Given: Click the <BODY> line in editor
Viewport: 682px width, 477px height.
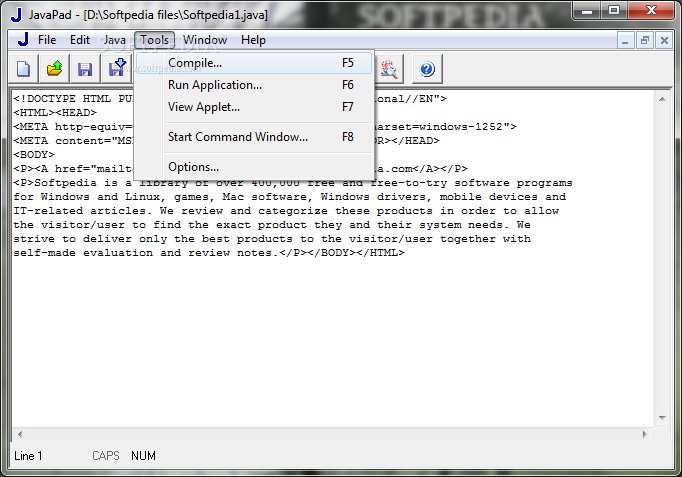Looking at the screenshot, I should pyautogui.click(x=34, y=155).
